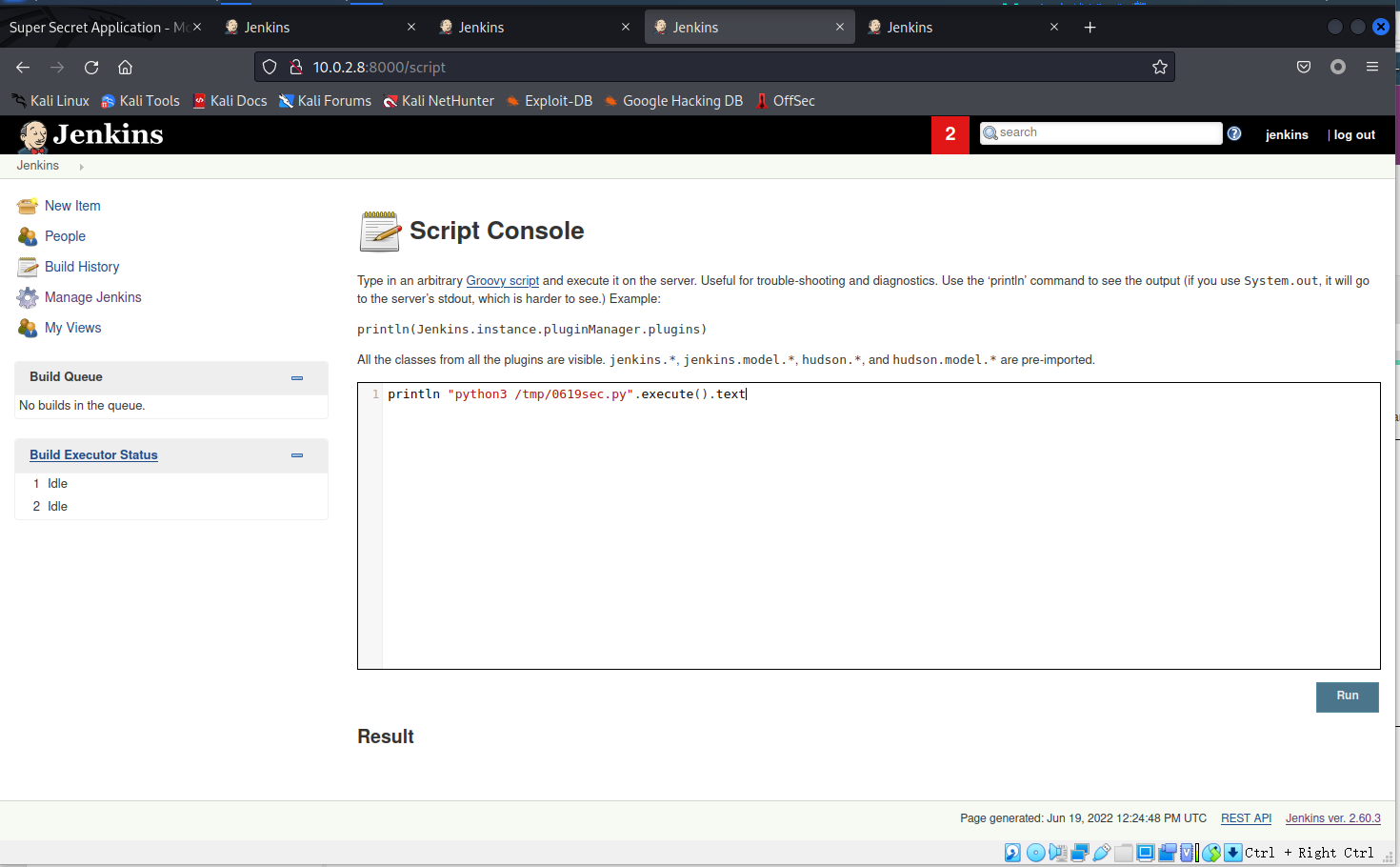
Task: Open the Exploit-DB bookmark
Action: coord(549,101)
